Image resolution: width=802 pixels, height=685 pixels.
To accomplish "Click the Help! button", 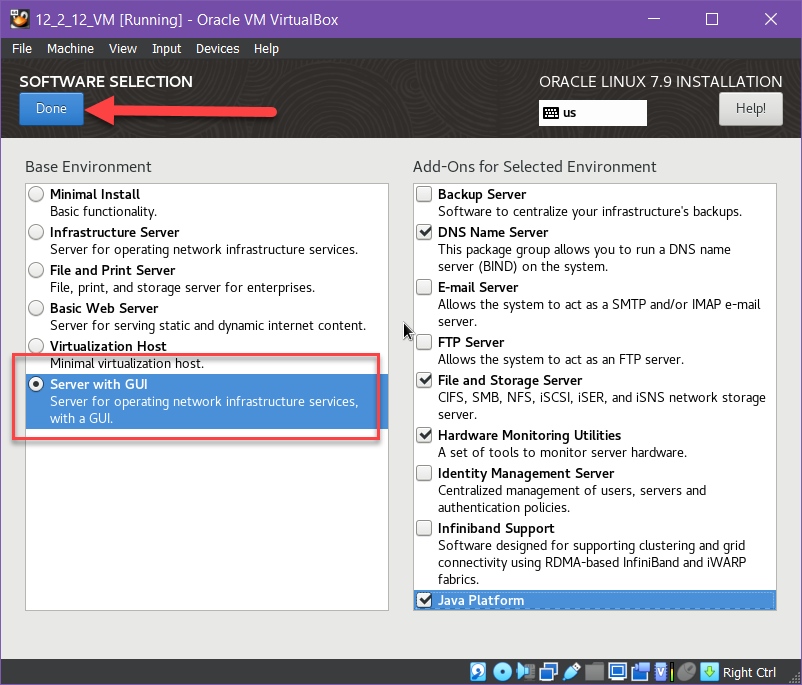I will tap(750, 108).
